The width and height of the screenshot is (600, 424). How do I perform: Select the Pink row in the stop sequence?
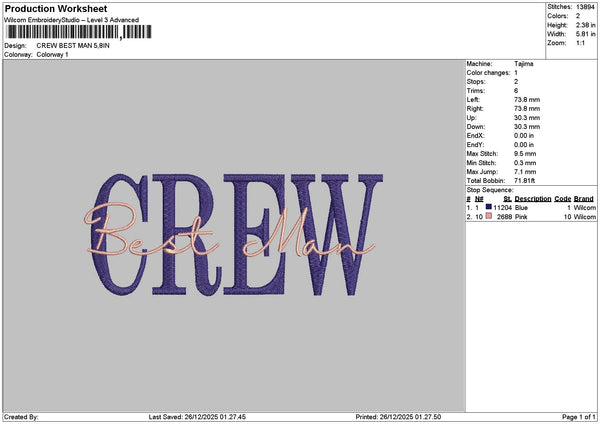click(531, 217)
